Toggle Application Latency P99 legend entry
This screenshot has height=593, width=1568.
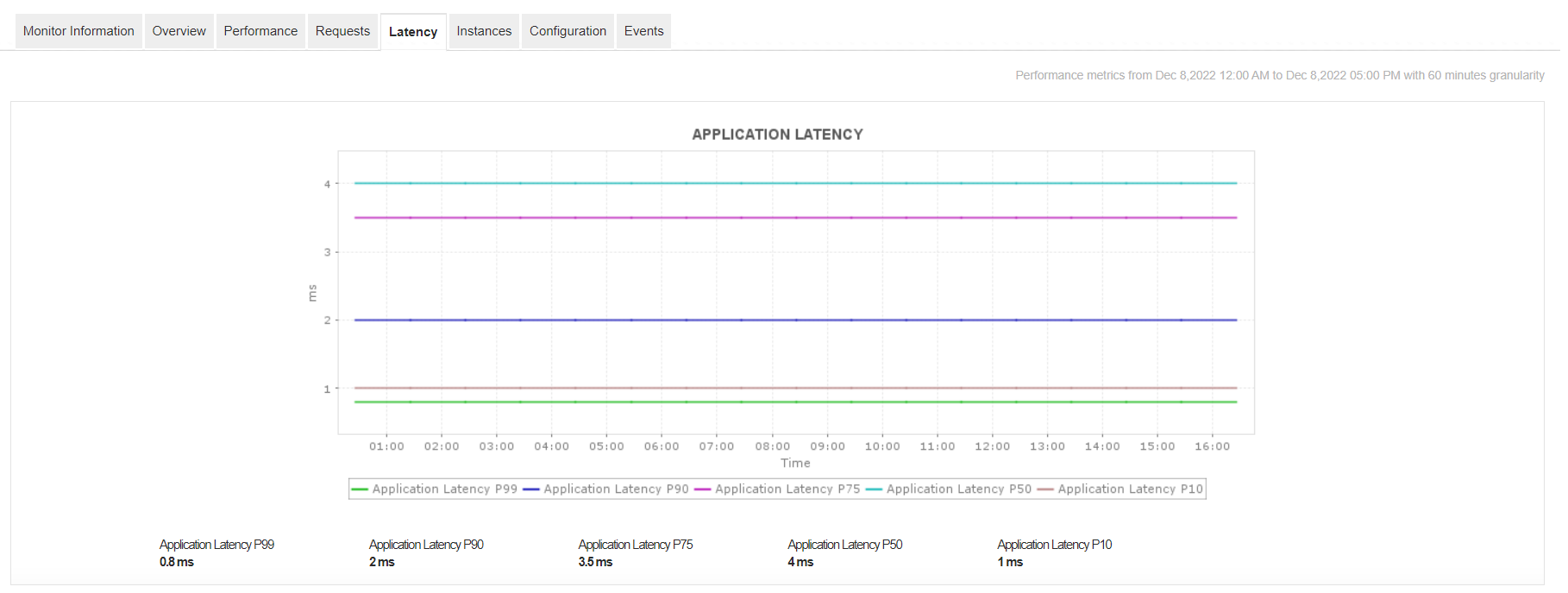pos(435,489)
